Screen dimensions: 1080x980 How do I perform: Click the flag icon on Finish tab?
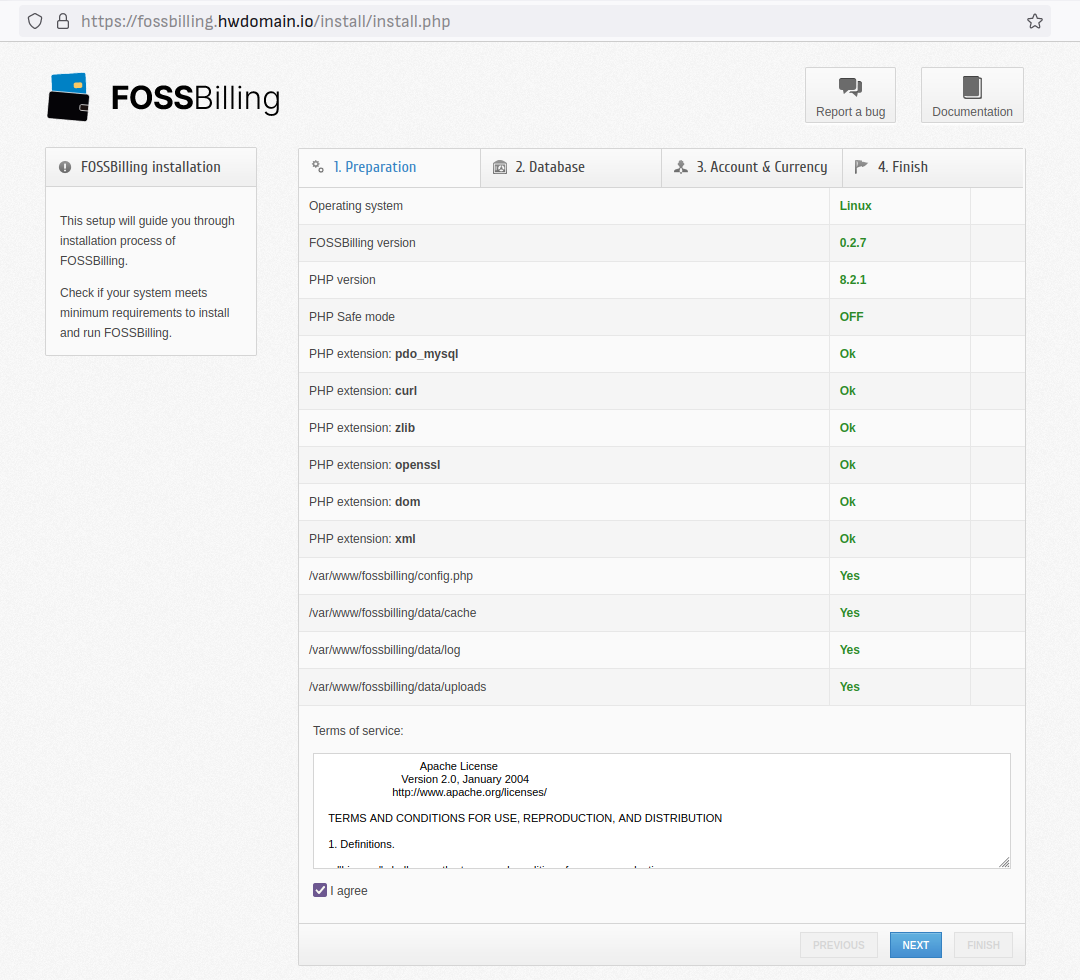pos(861,167)
